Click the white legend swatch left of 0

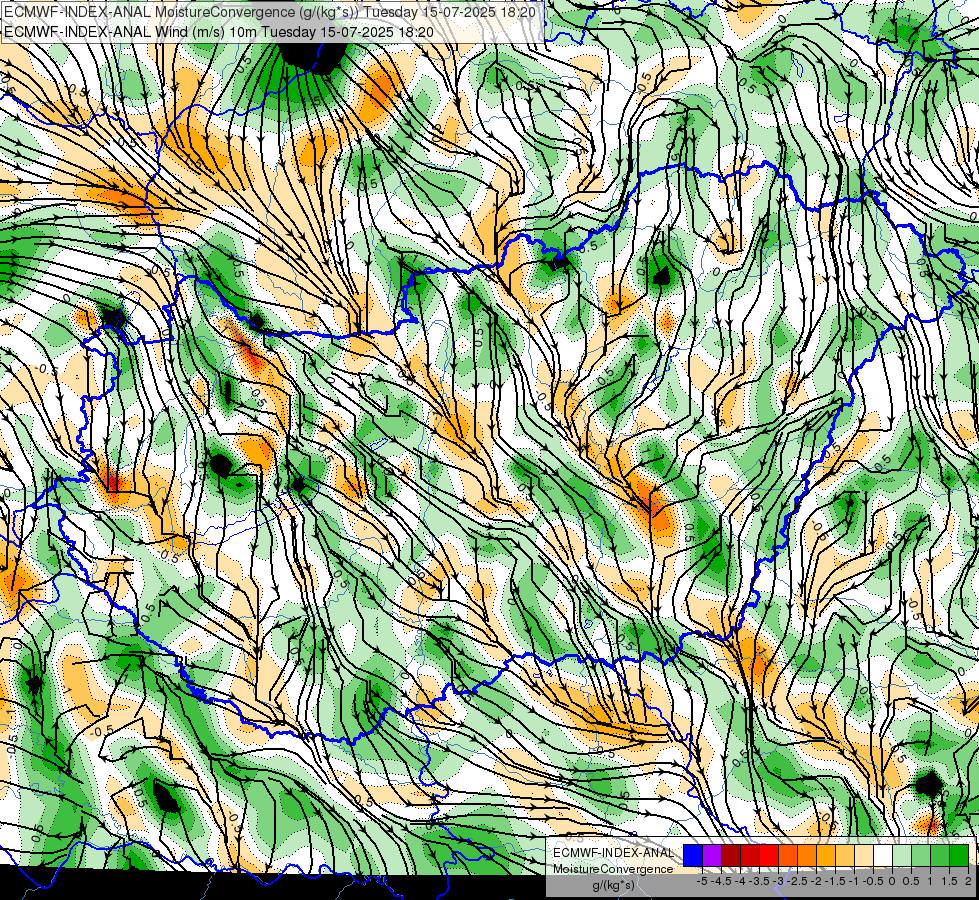(883, 856)
